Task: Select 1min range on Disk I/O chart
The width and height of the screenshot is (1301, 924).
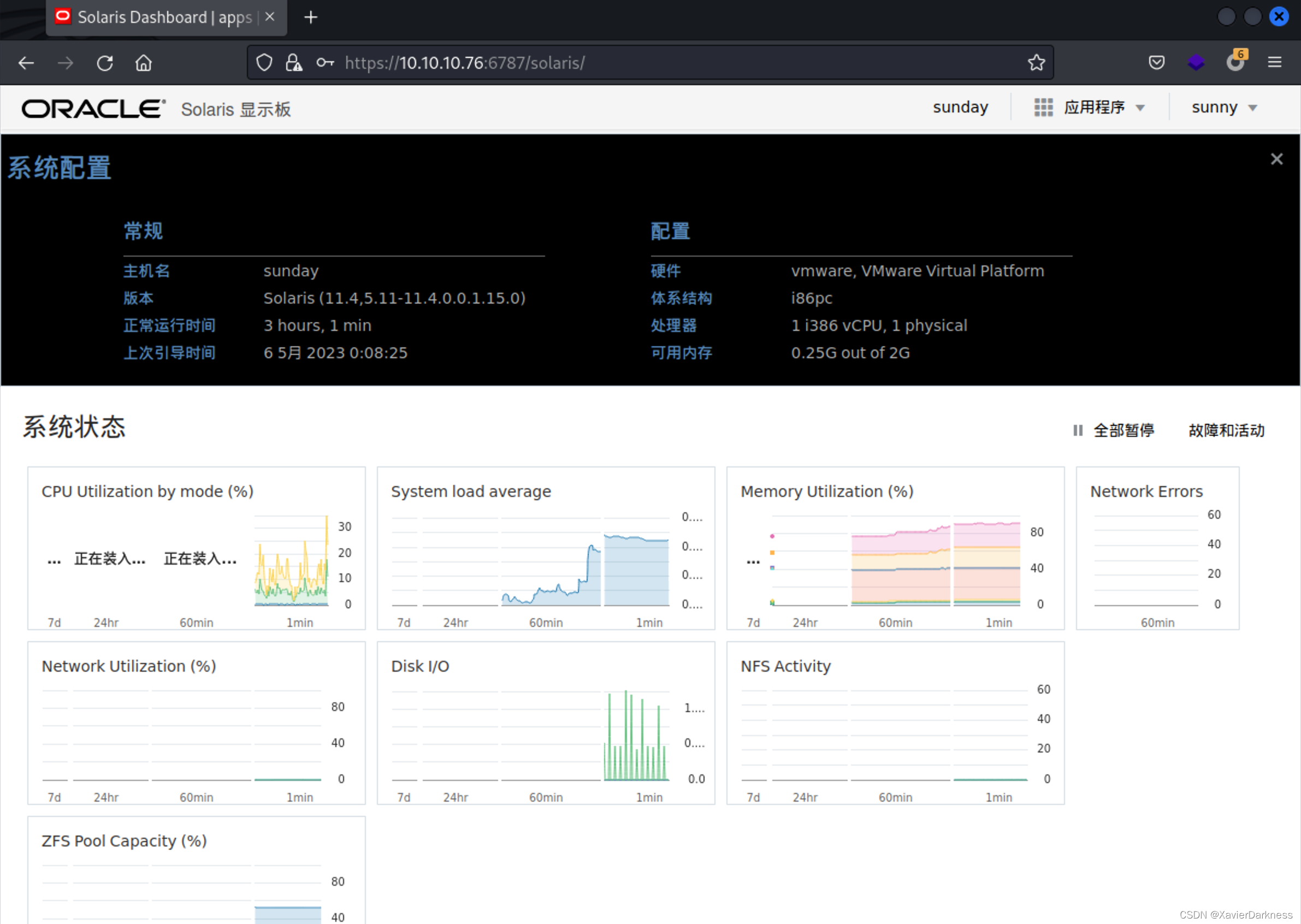Action: click(x=649, y=798)
